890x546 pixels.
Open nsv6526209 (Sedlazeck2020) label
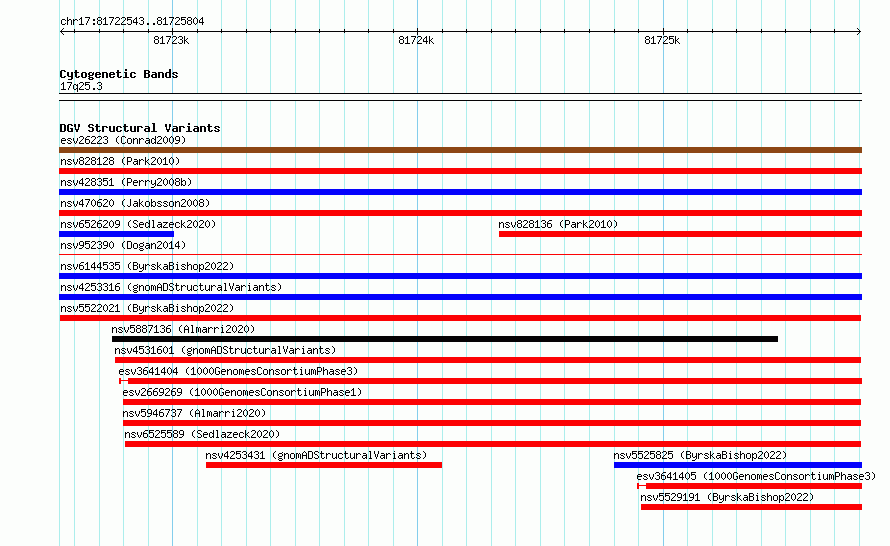[138, 224]
